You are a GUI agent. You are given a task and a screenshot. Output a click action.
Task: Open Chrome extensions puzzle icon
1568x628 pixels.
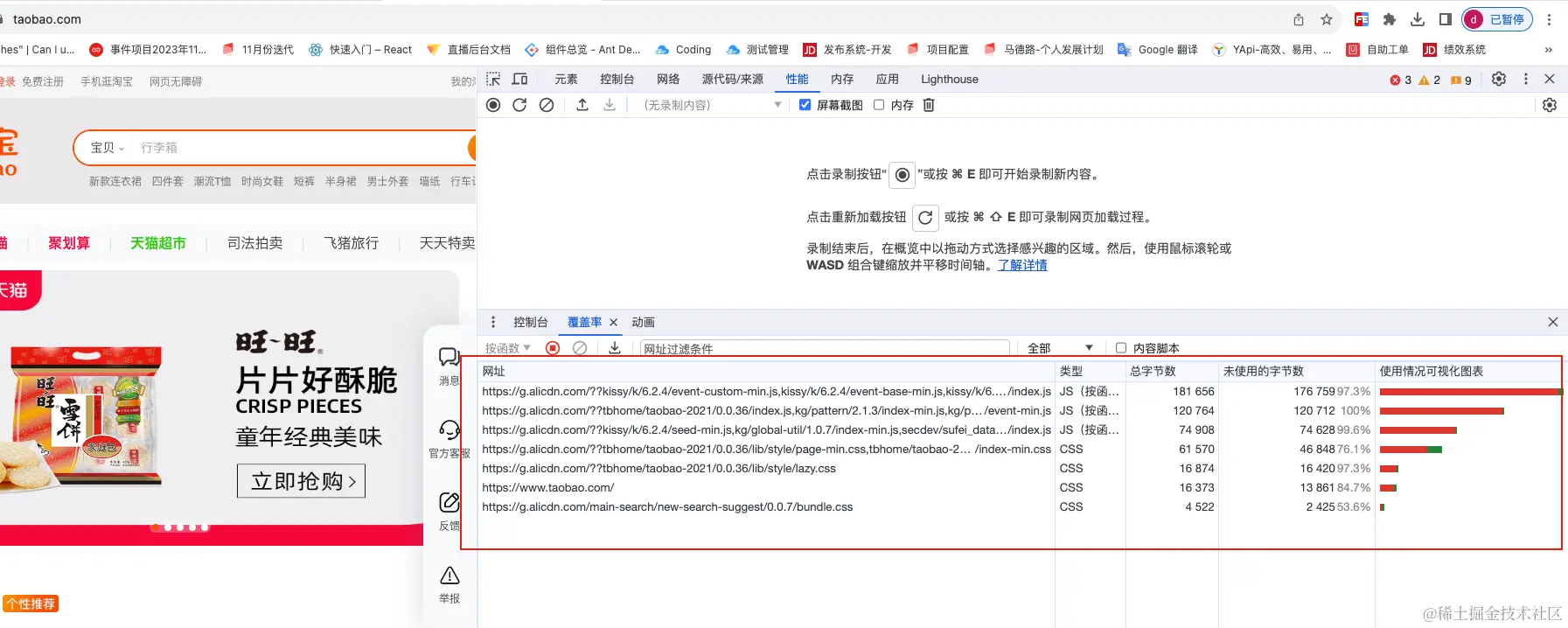tap(1390, 19)
